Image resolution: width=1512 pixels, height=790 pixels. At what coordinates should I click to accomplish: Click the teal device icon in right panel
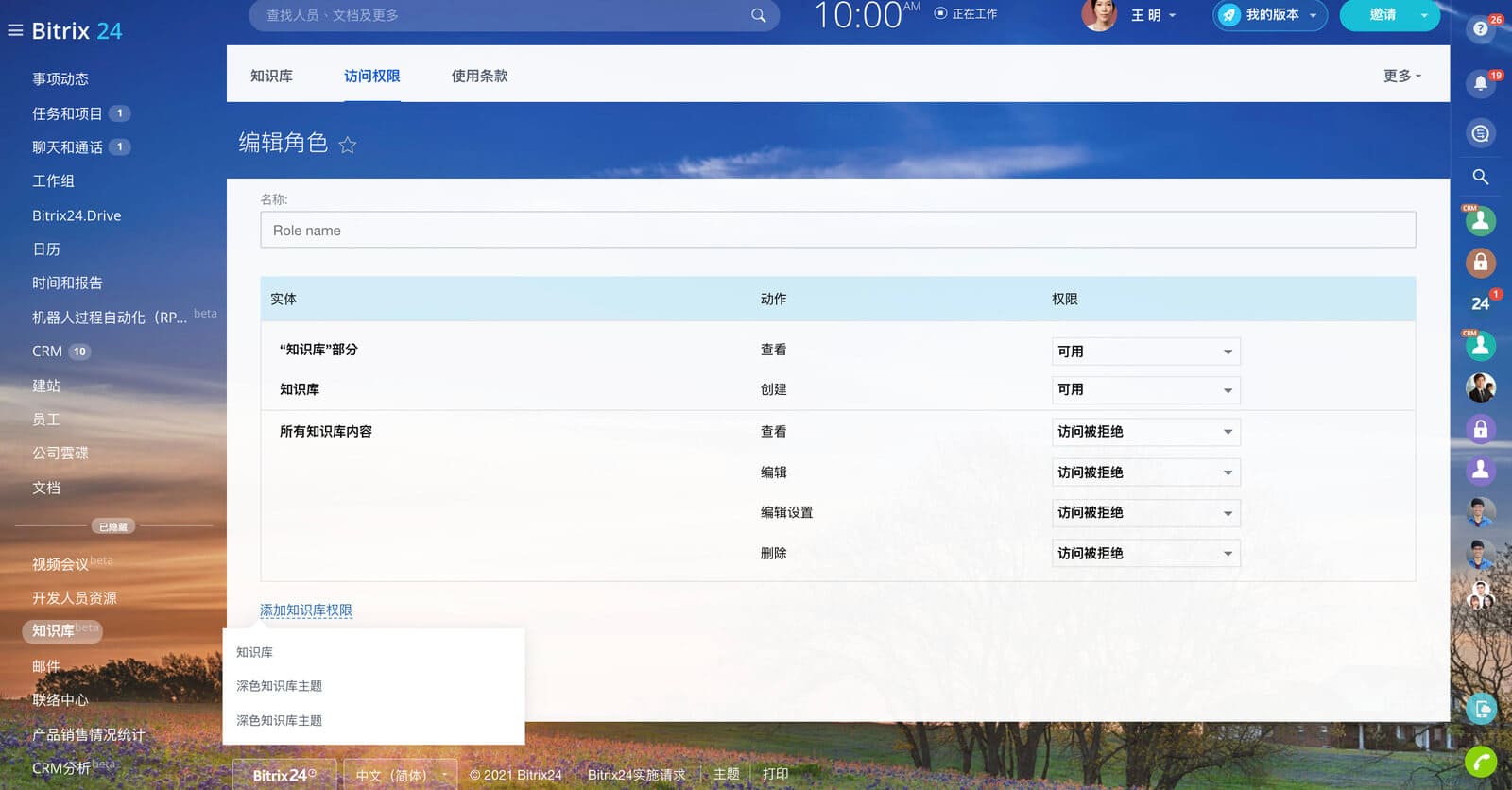point(1481,708)
